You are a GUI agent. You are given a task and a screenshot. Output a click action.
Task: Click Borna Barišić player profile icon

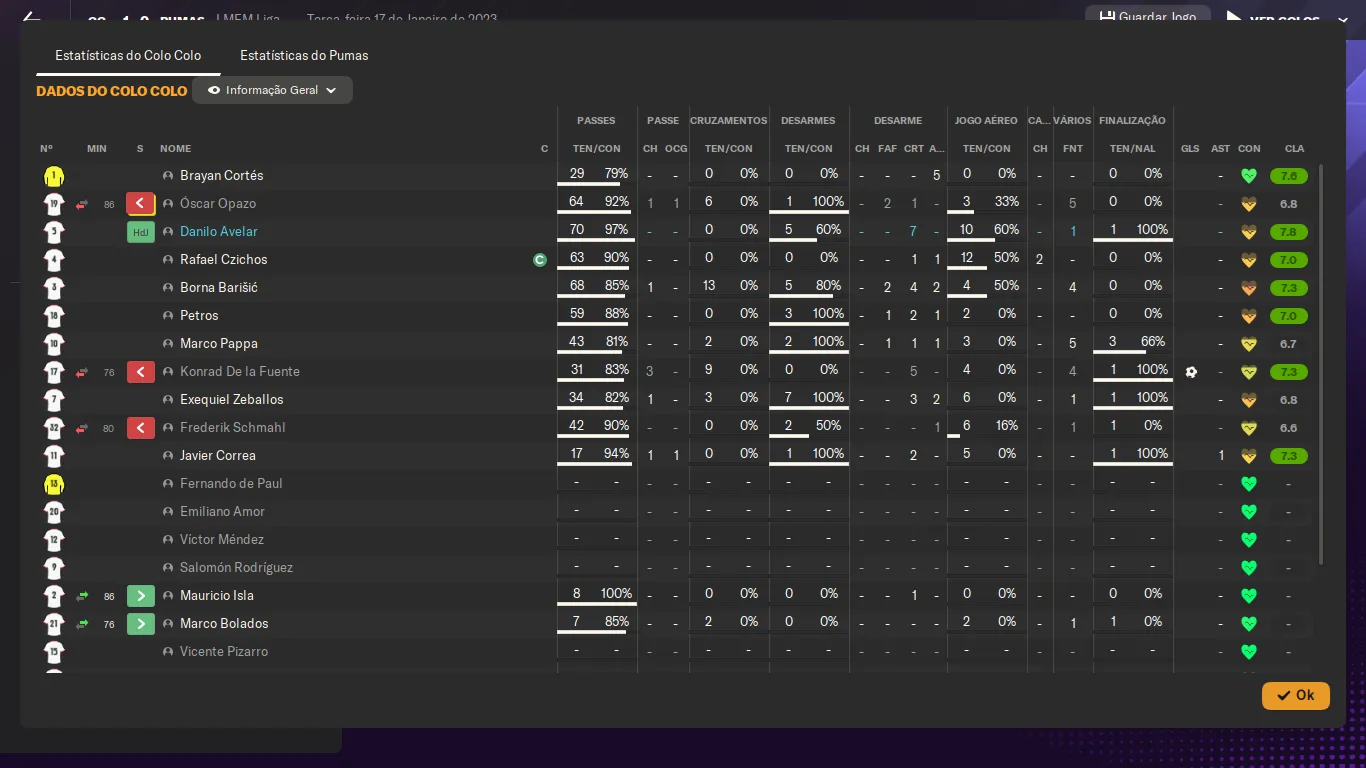(168, 288)
